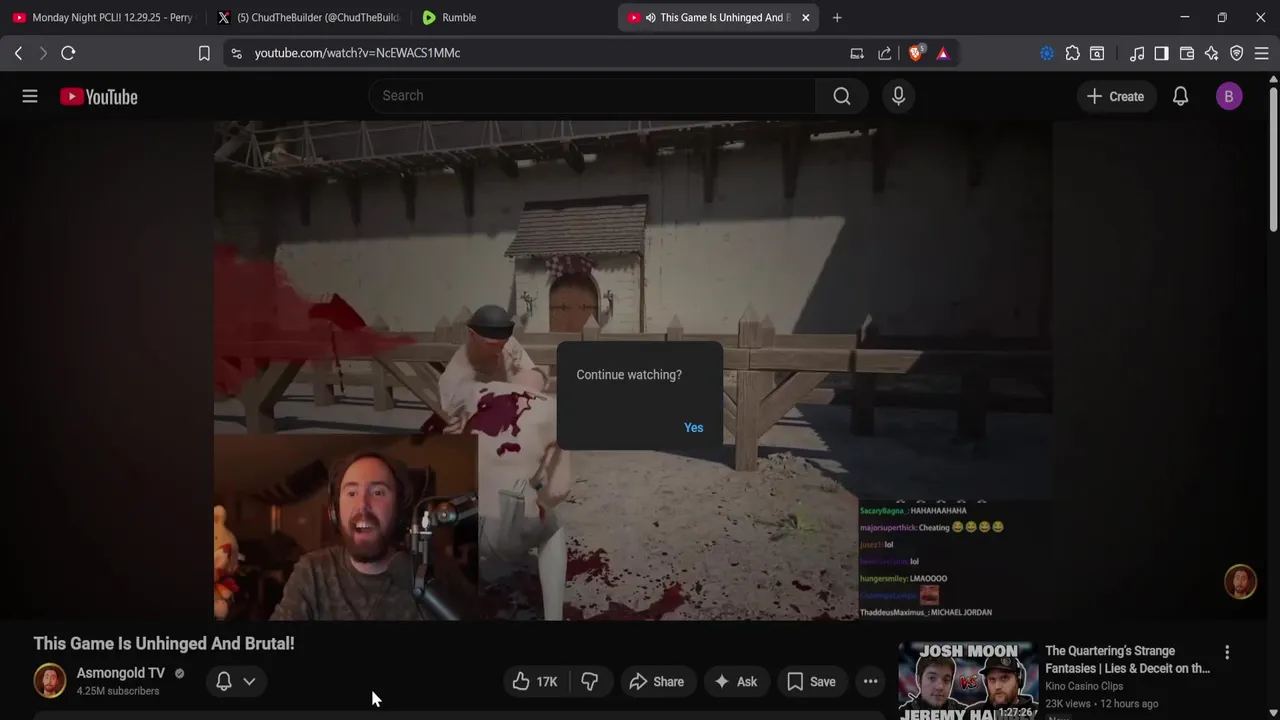This screenshot has height=720, width=1280.
Task: Switch to the Rumble tab
Action: click(512, 17)
